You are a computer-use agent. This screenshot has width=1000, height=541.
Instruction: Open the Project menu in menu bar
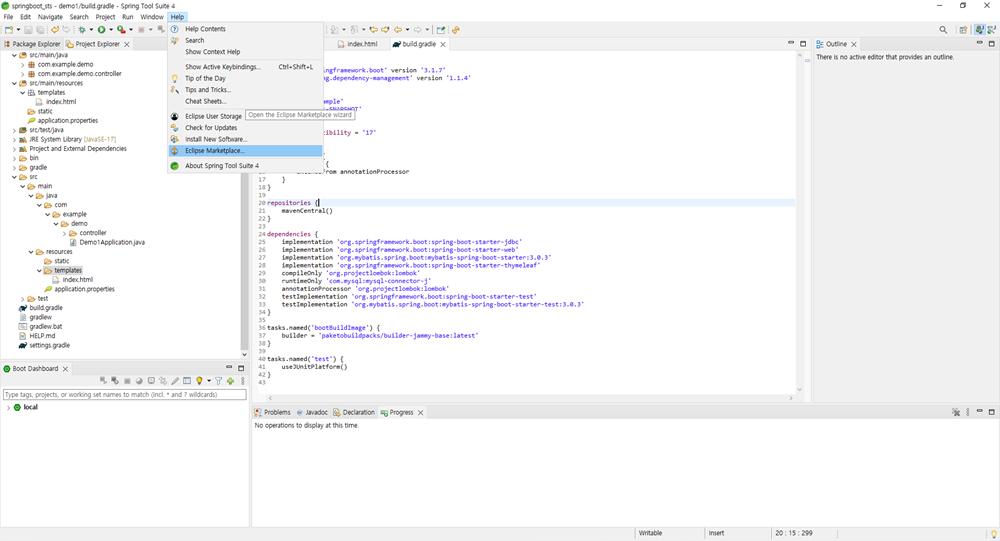(105, 17)
